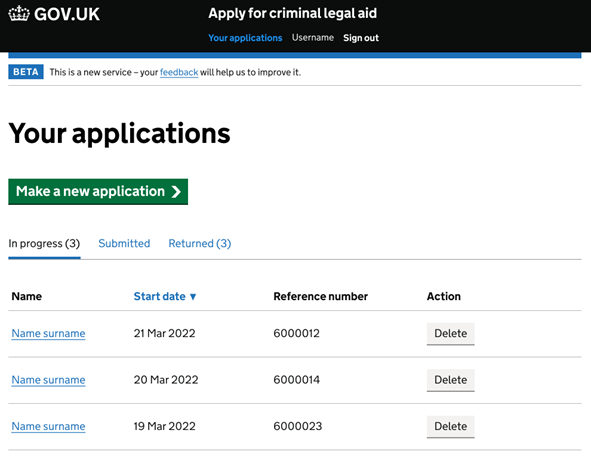The width and height of the screenshot is (591, 468).
Task: Click the GOV.UK crown logo icon
Action: (x=19, y=14)
